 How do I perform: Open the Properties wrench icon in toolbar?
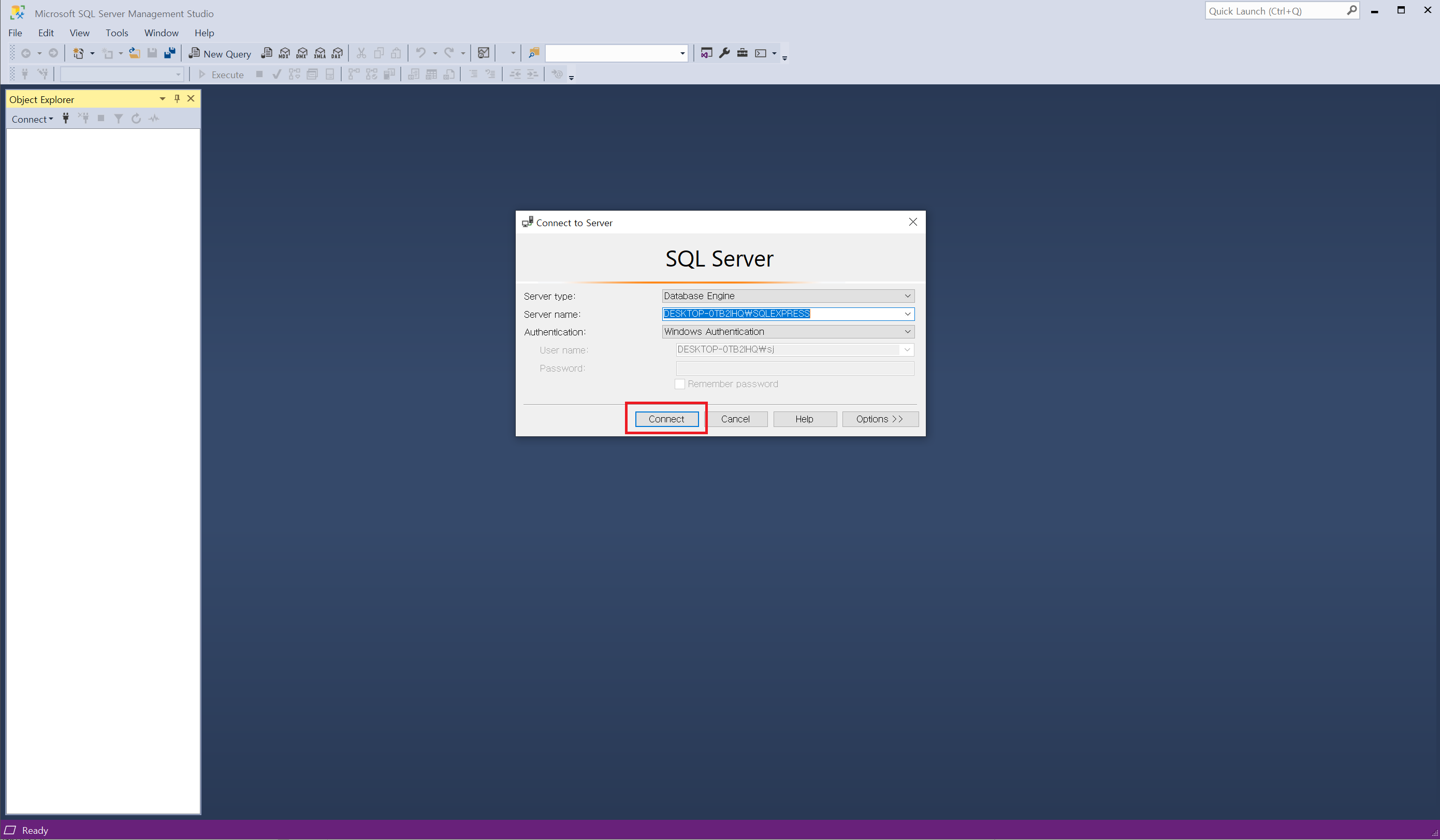point(724,53)
